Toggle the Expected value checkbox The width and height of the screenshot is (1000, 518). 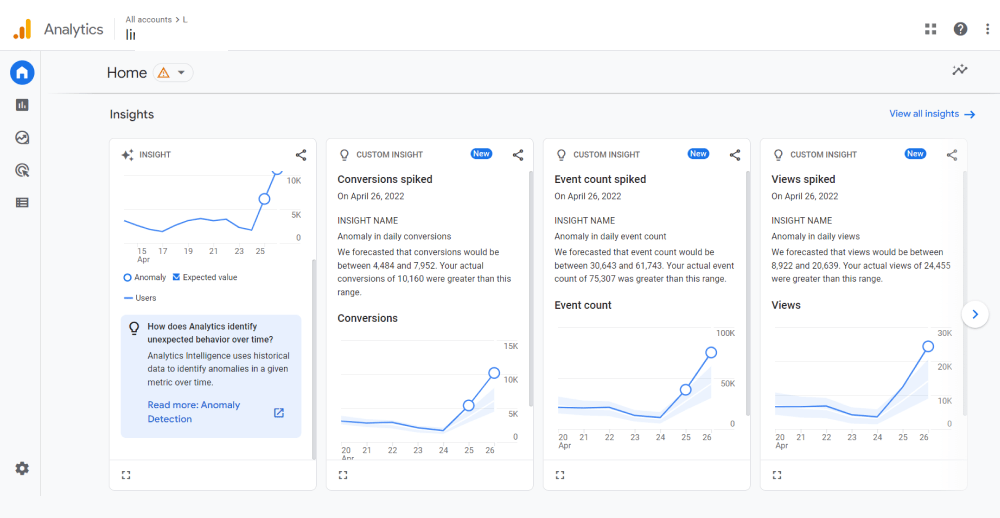pos(177,278)
